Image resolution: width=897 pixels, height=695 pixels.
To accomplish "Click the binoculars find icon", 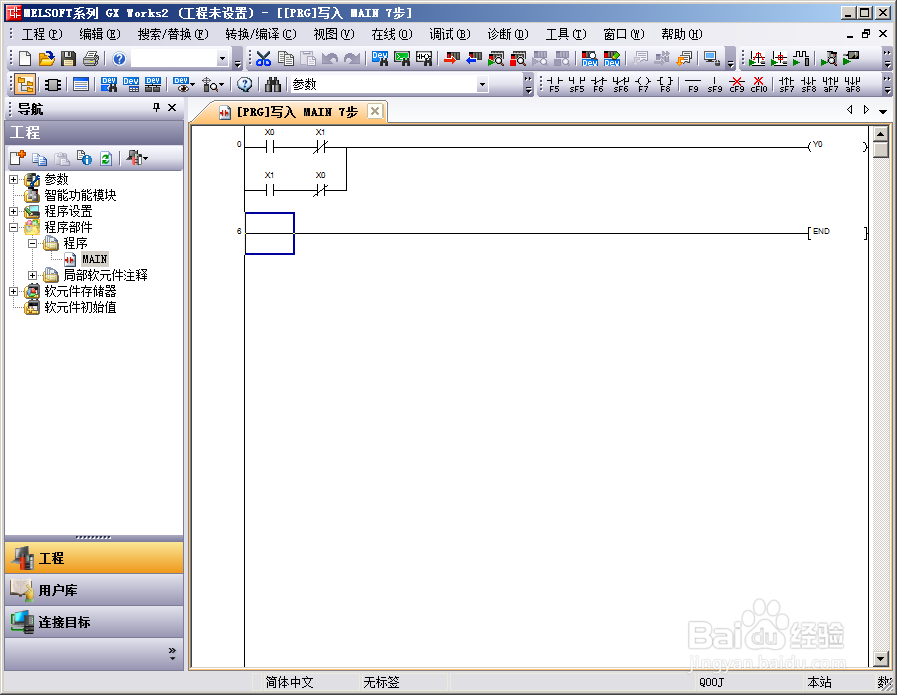I will tap(273, 85).
